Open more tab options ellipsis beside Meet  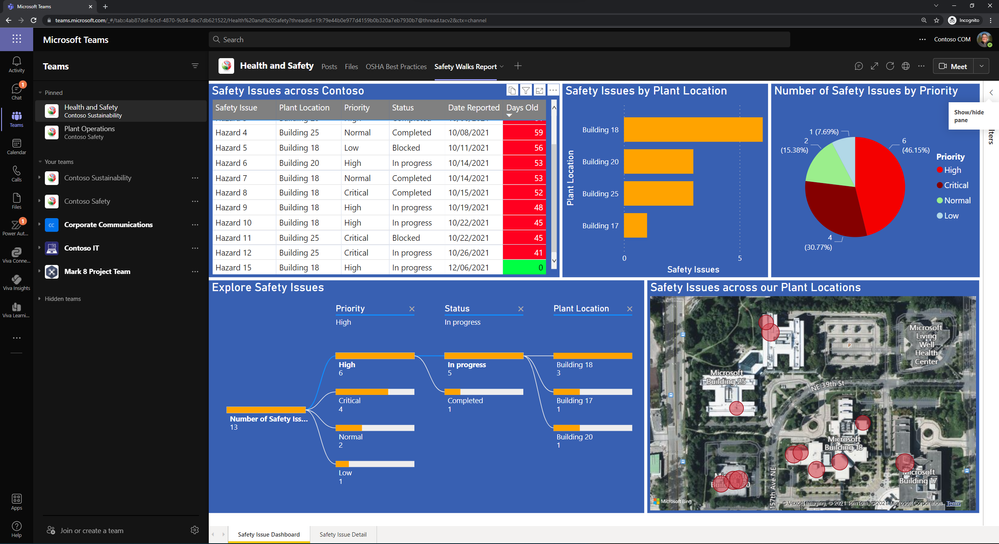[921, 66]
